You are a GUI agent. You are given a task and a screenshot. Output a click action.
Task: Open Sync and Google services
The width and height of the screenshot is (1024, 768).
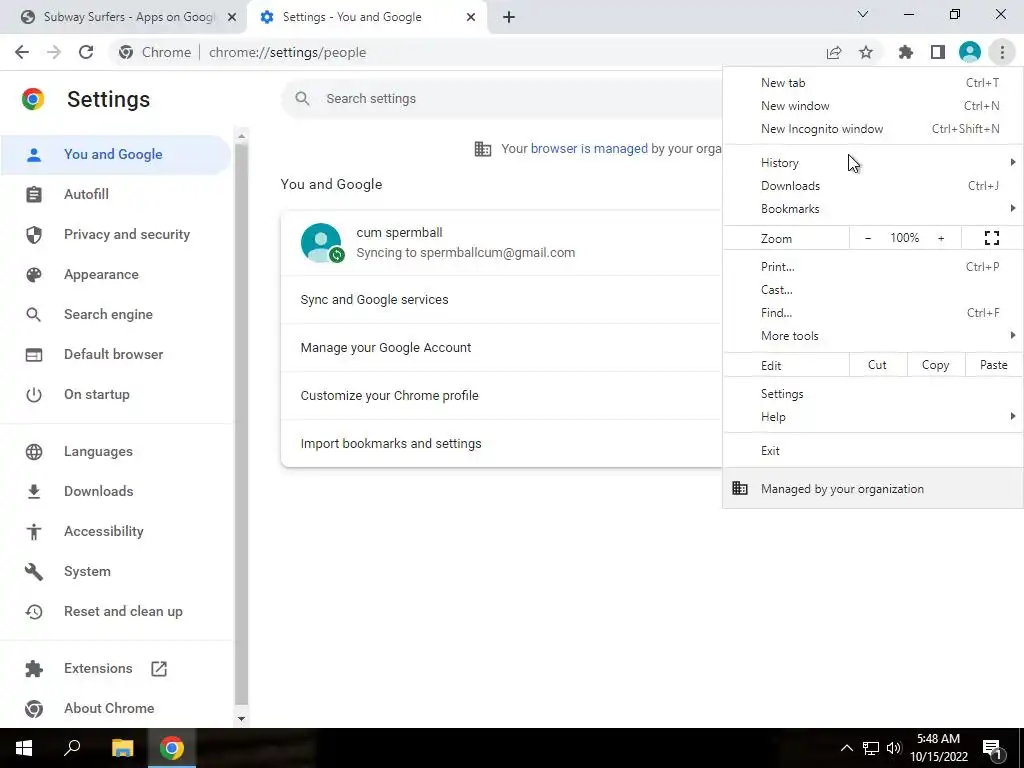[502, 300]
